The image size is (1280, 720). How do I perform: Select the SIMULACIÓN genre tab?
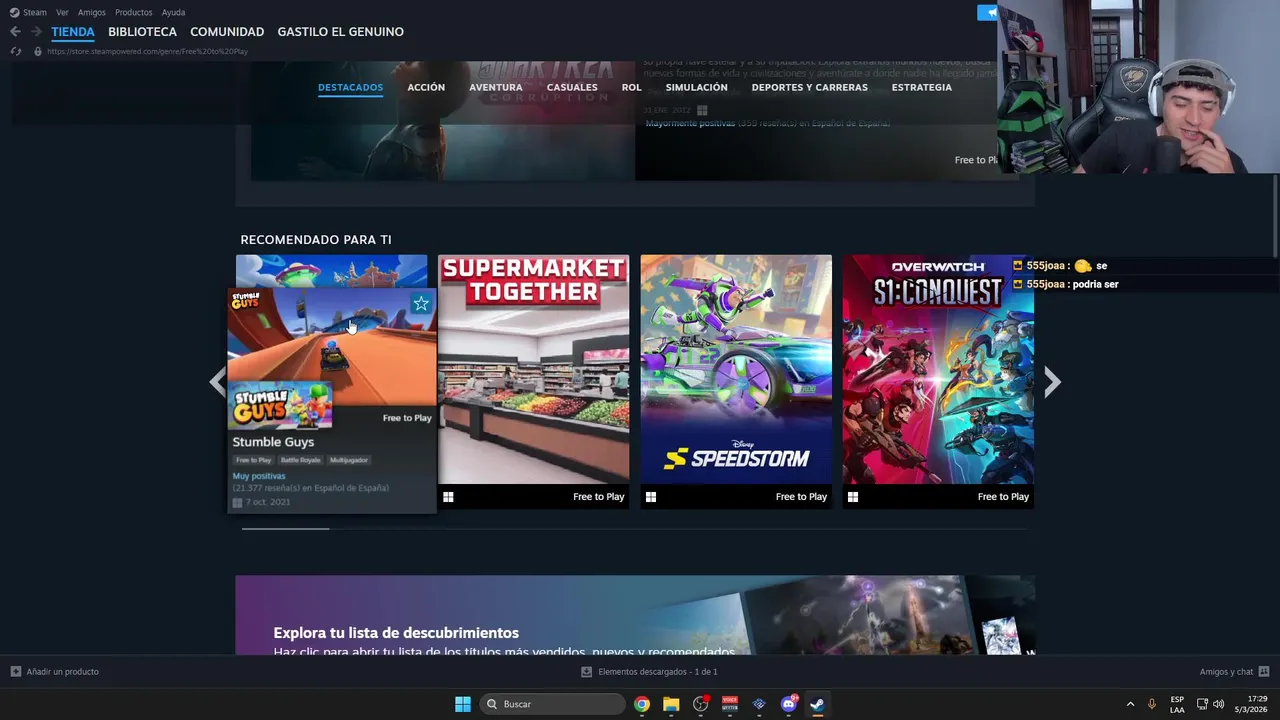697,87
